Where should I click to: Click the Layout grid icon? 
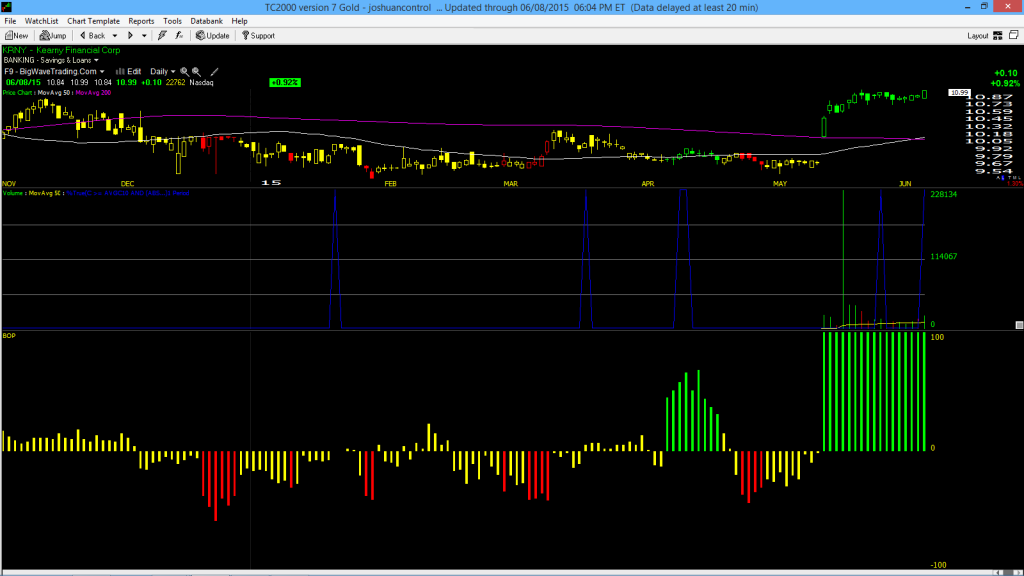pyautogui.click(x=998, y=36)
